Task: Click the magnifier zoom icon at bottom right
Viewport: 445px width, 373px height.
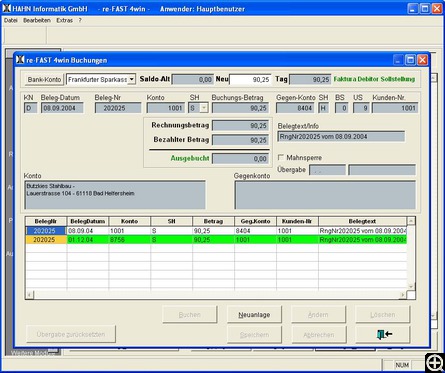Action: pyautogui.click(x=435, y=362)
